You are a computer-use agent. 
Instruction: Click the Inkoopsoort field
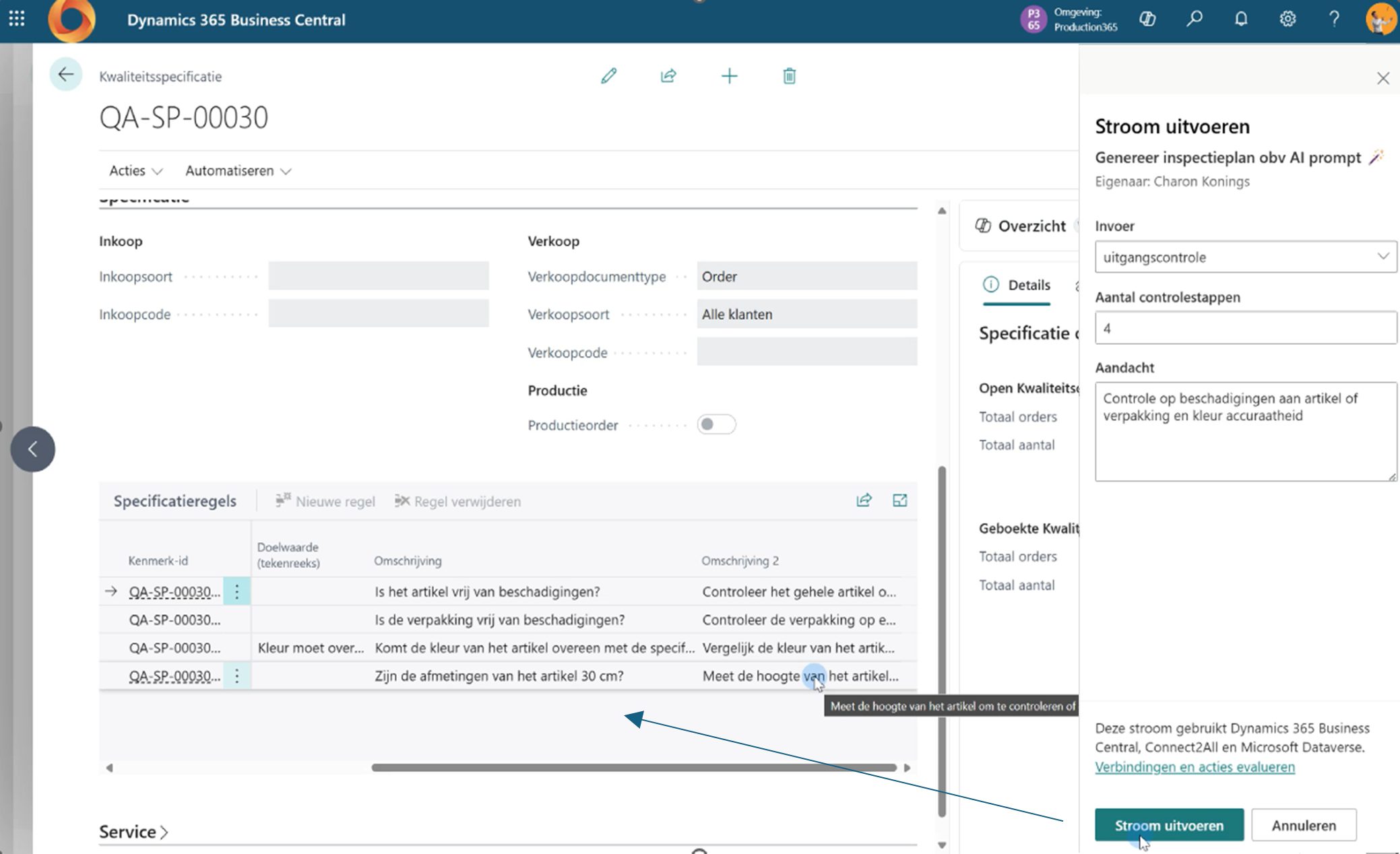tap(379, 276)
